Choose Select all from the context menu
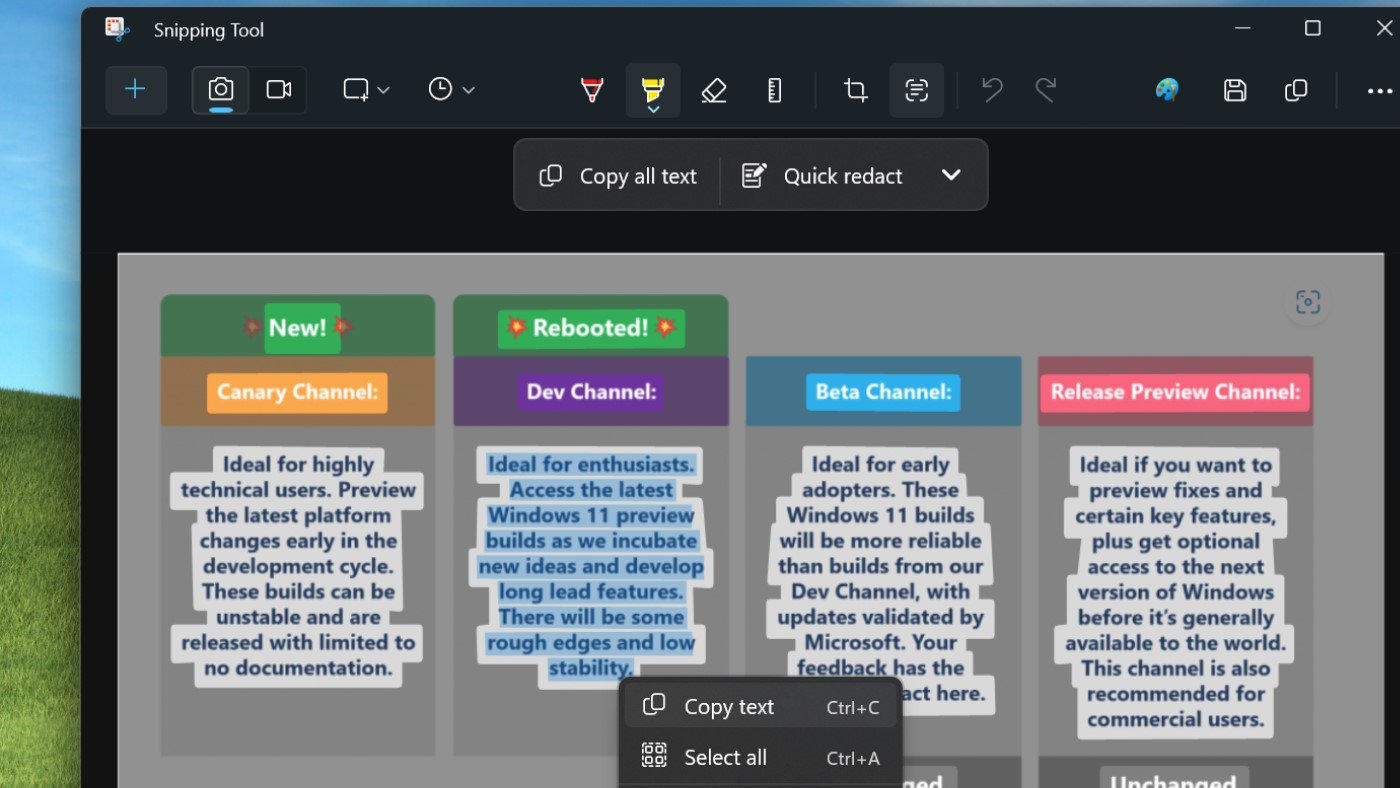Screen dimensions: 1400x788 pos(724,757)
